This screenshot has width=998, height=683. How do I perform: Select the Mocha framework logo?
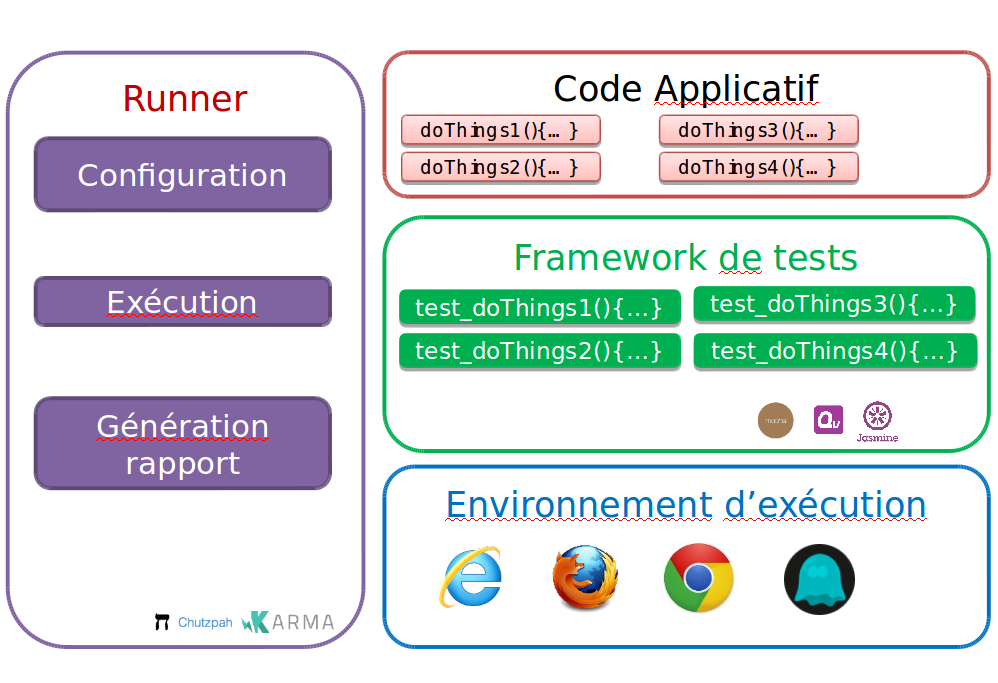coord(775,420)
